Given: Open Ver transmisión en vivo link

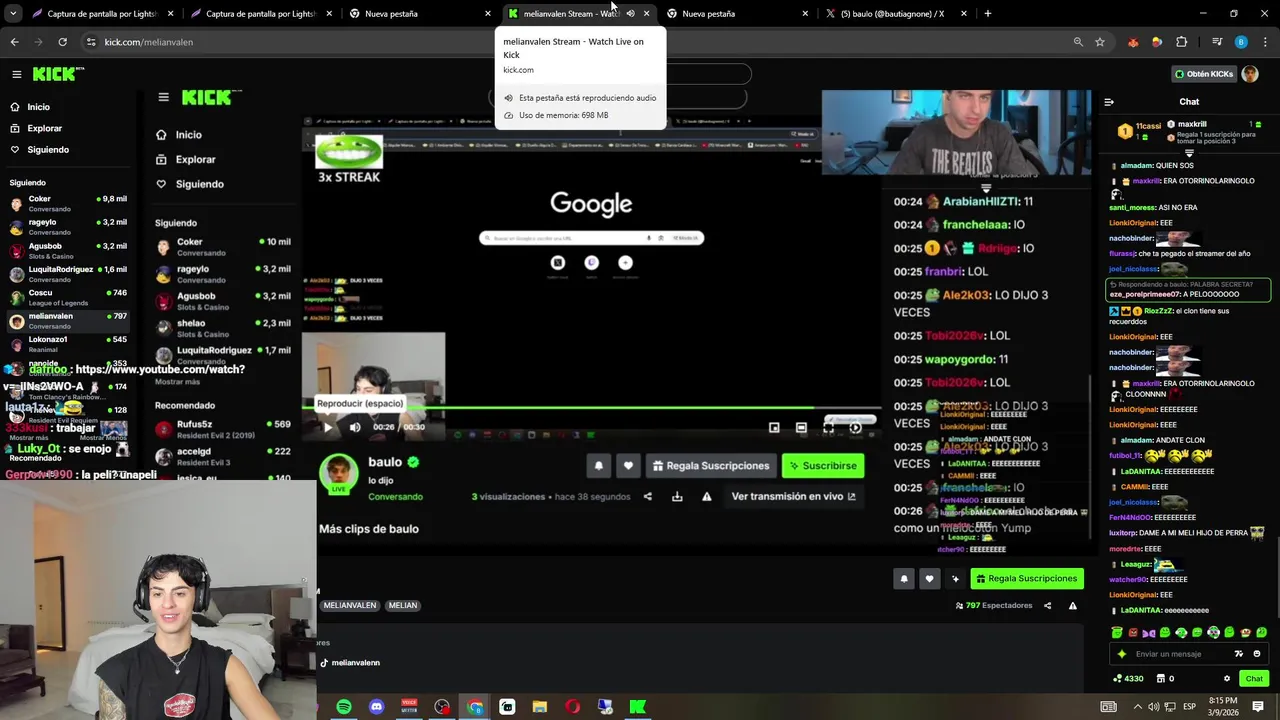Looking at the screenshot, I should pyautogui.click(x=793, y=496).
